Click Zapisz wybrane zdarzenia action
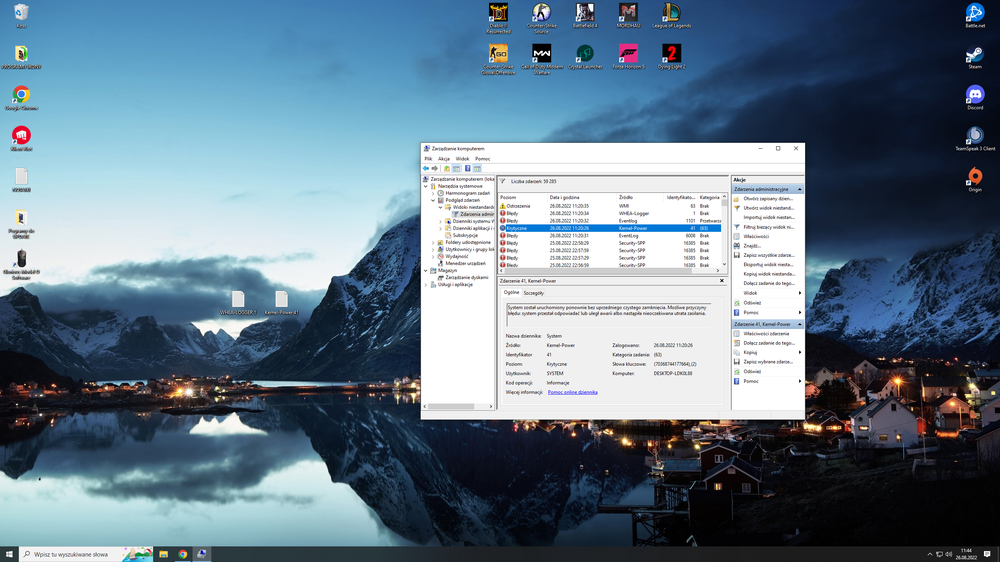This screenshot has width=1000, height=562. coord(768,362)
